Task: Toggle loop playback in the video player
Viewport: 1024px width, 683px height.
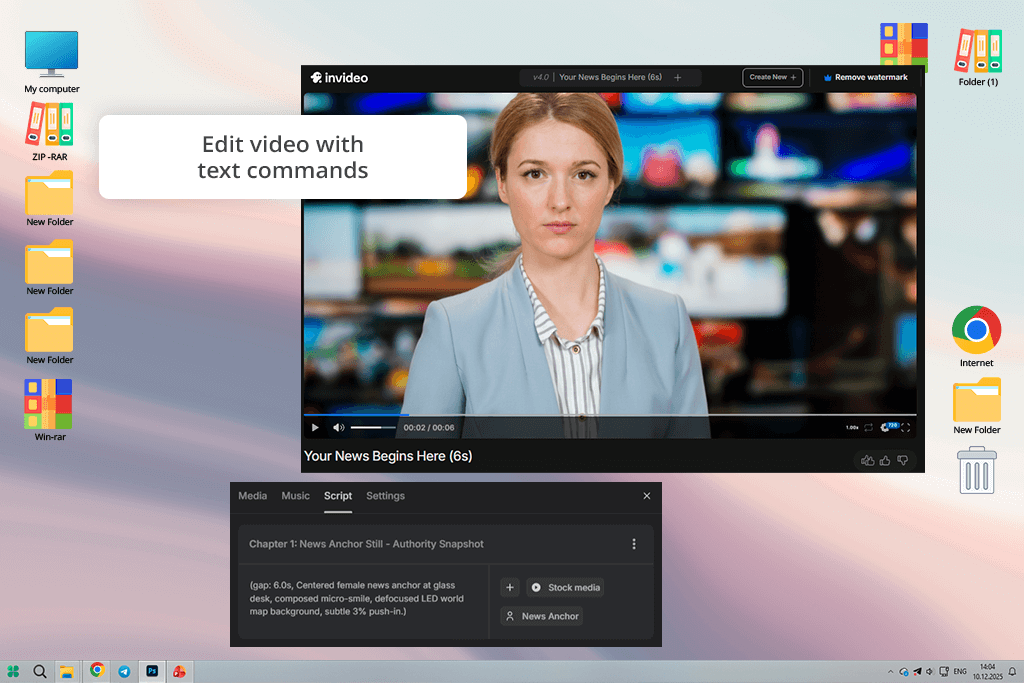Action: (x=868, y=427)
